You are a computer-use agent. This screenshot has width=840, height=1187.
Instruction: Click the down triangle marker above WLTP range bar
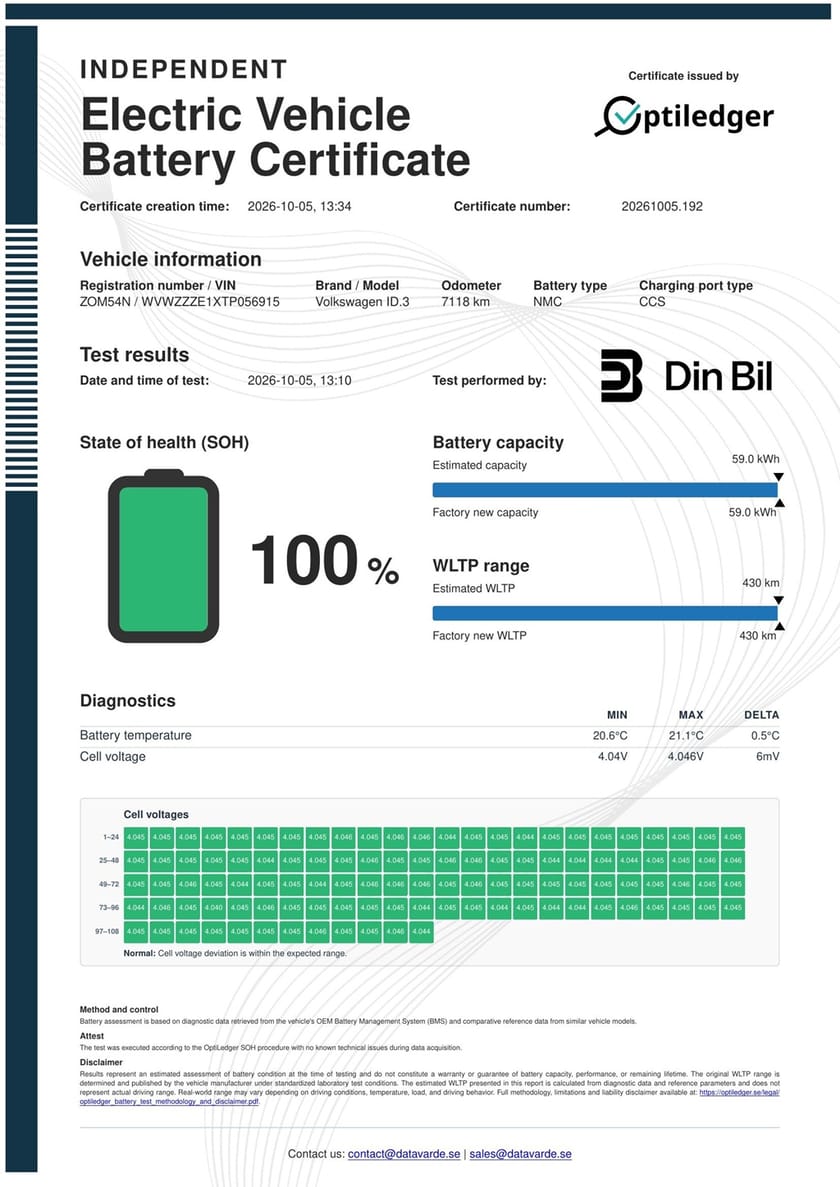click(x=779, y=600)
